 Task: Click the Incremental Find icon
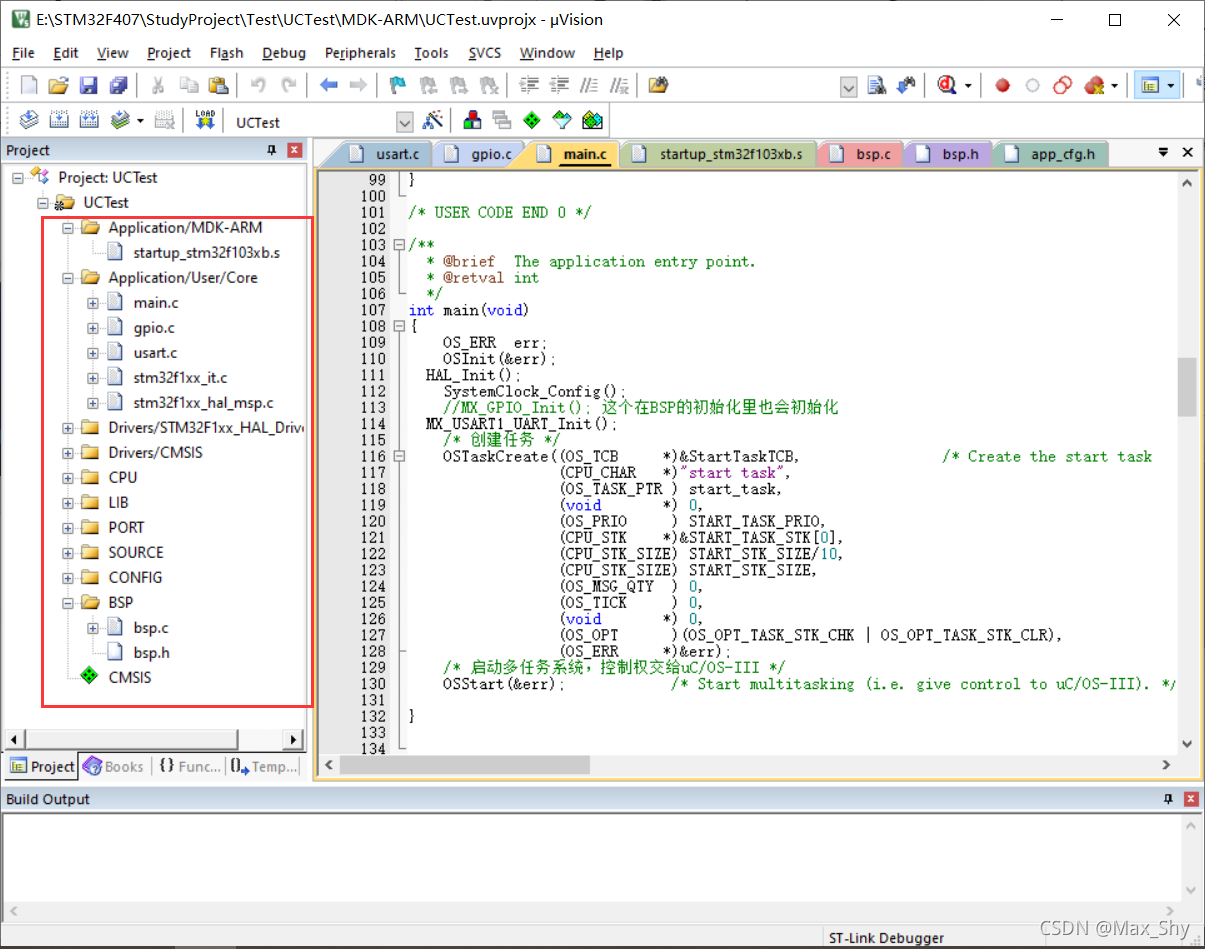click(x=906, y=85)
